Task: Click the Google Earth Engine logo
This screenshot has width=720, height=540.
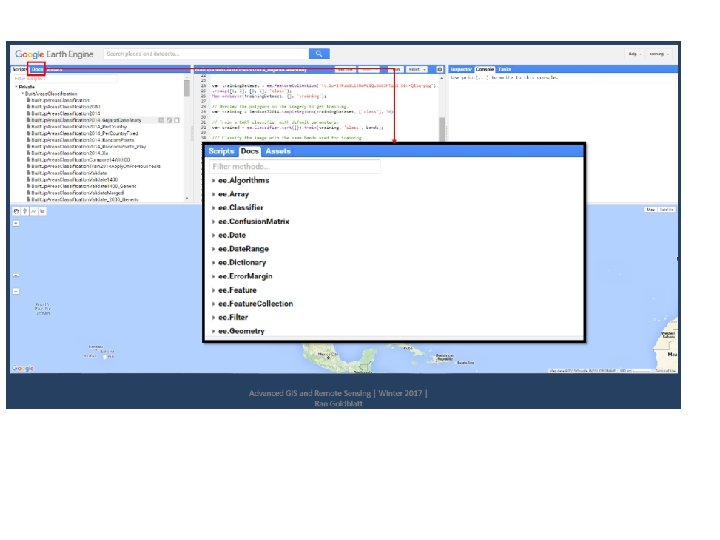Action: (x=54, y=54)
